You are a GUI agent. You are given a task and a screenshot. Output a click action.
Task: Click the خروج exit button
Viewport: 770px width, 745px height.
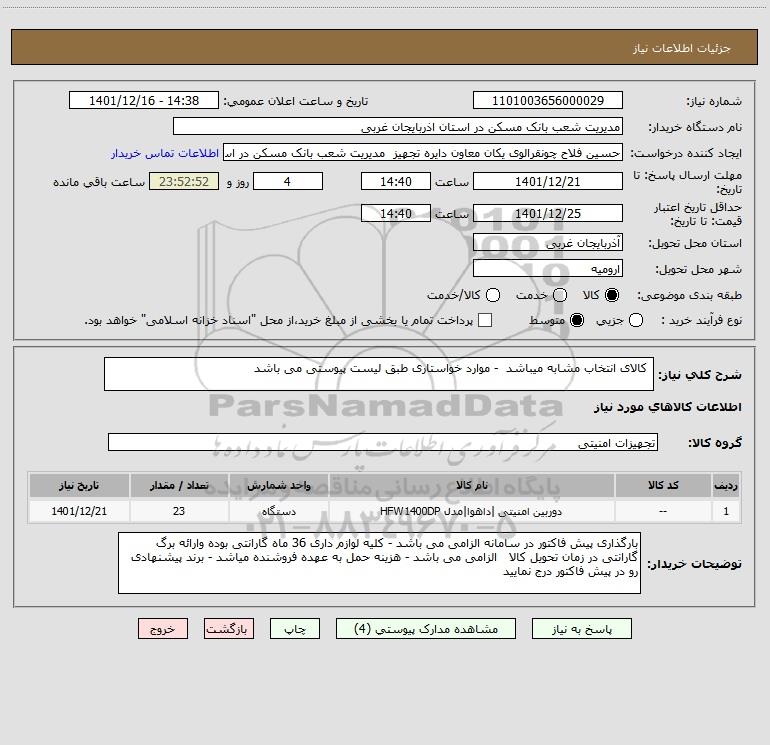163,629
